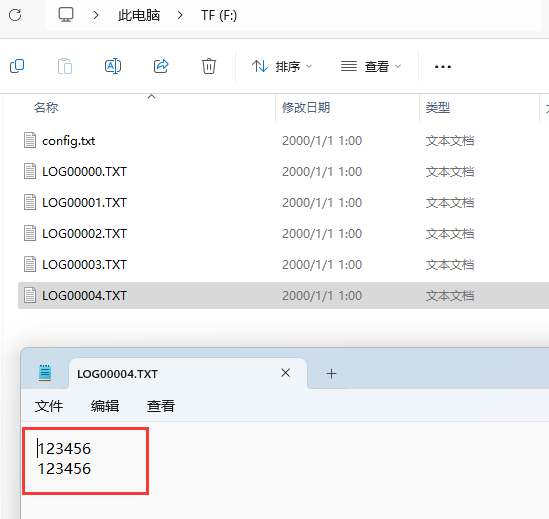Click the Notepad app icon
Viewport: 549px width, 519px height.
coord(45,373)
